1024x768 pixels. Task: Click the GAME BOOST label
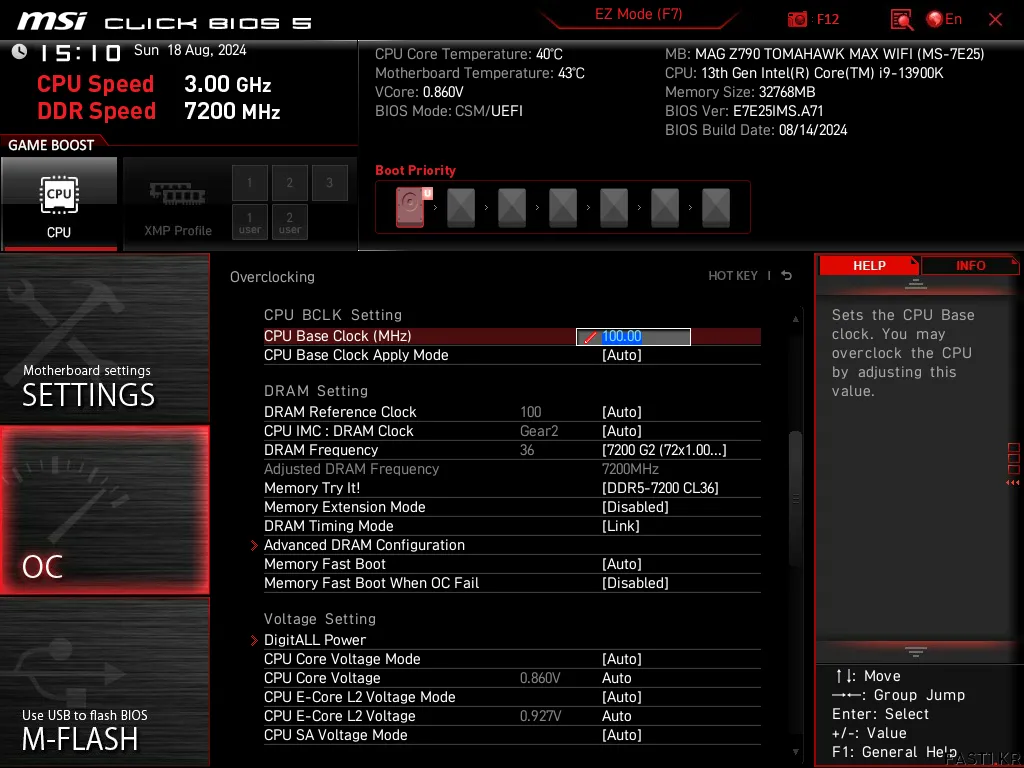pos(51,145)
